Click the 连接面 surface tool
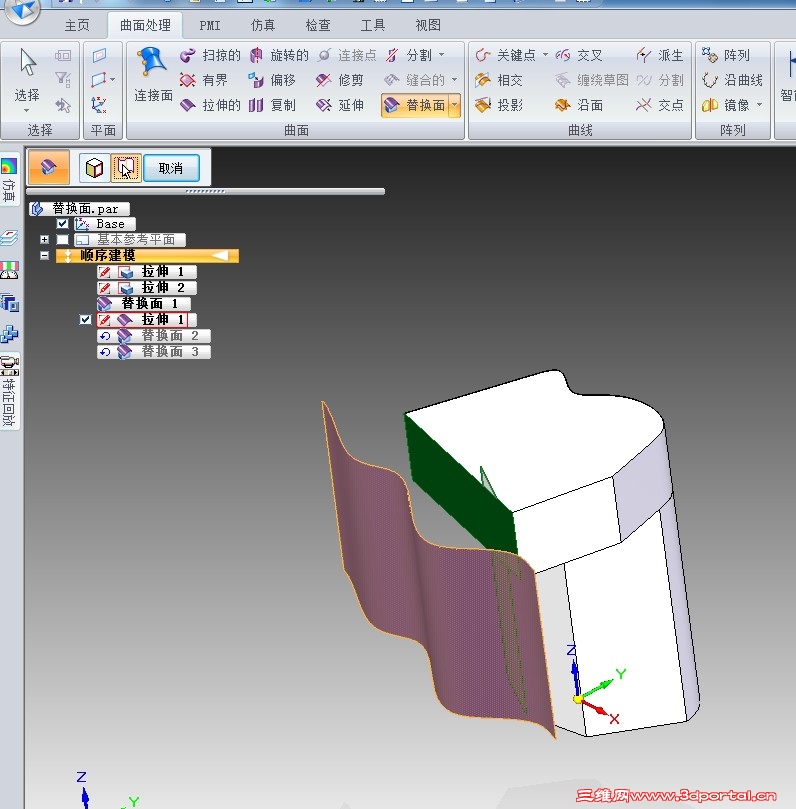This screenshot has width=796, height=809. [x=153, y=75]
